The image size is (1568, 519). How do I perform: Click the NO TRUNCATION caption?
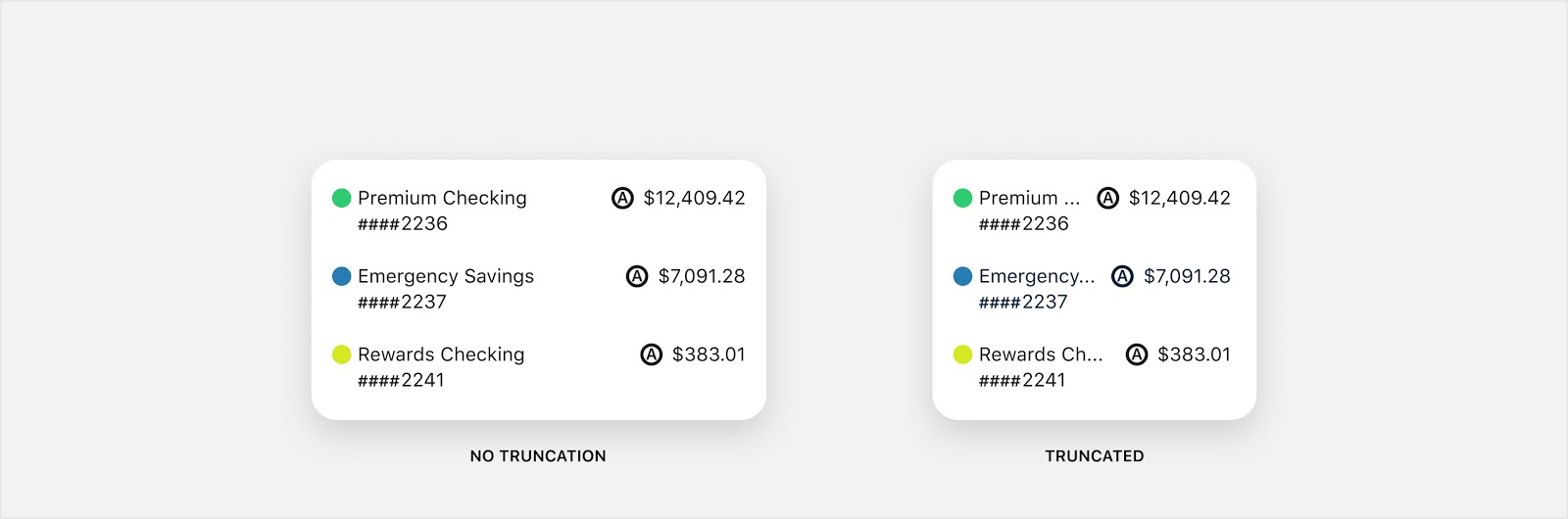pos(538,456)
